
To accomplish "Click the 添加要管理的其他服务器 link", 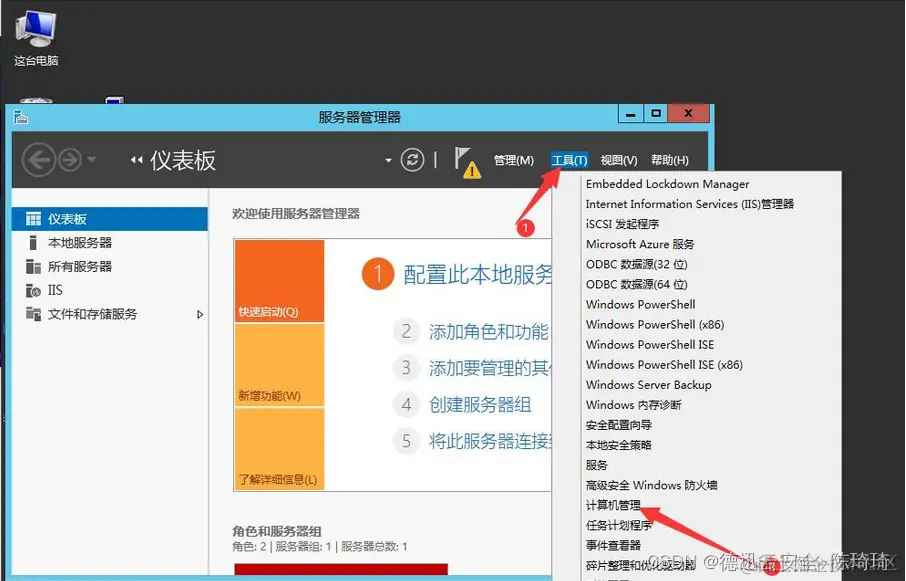I will point(490,368).
